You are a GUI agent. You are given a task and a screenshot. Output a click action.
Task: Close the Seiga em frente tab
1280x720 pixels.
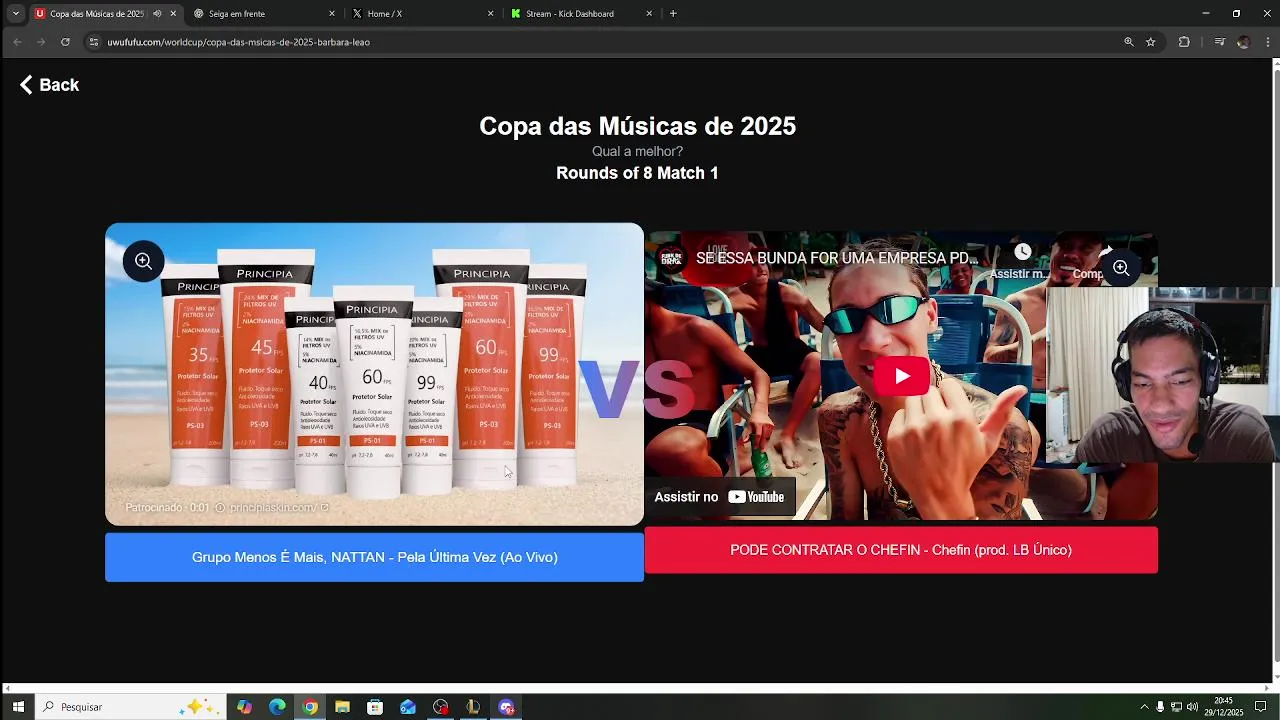(332, 14)
